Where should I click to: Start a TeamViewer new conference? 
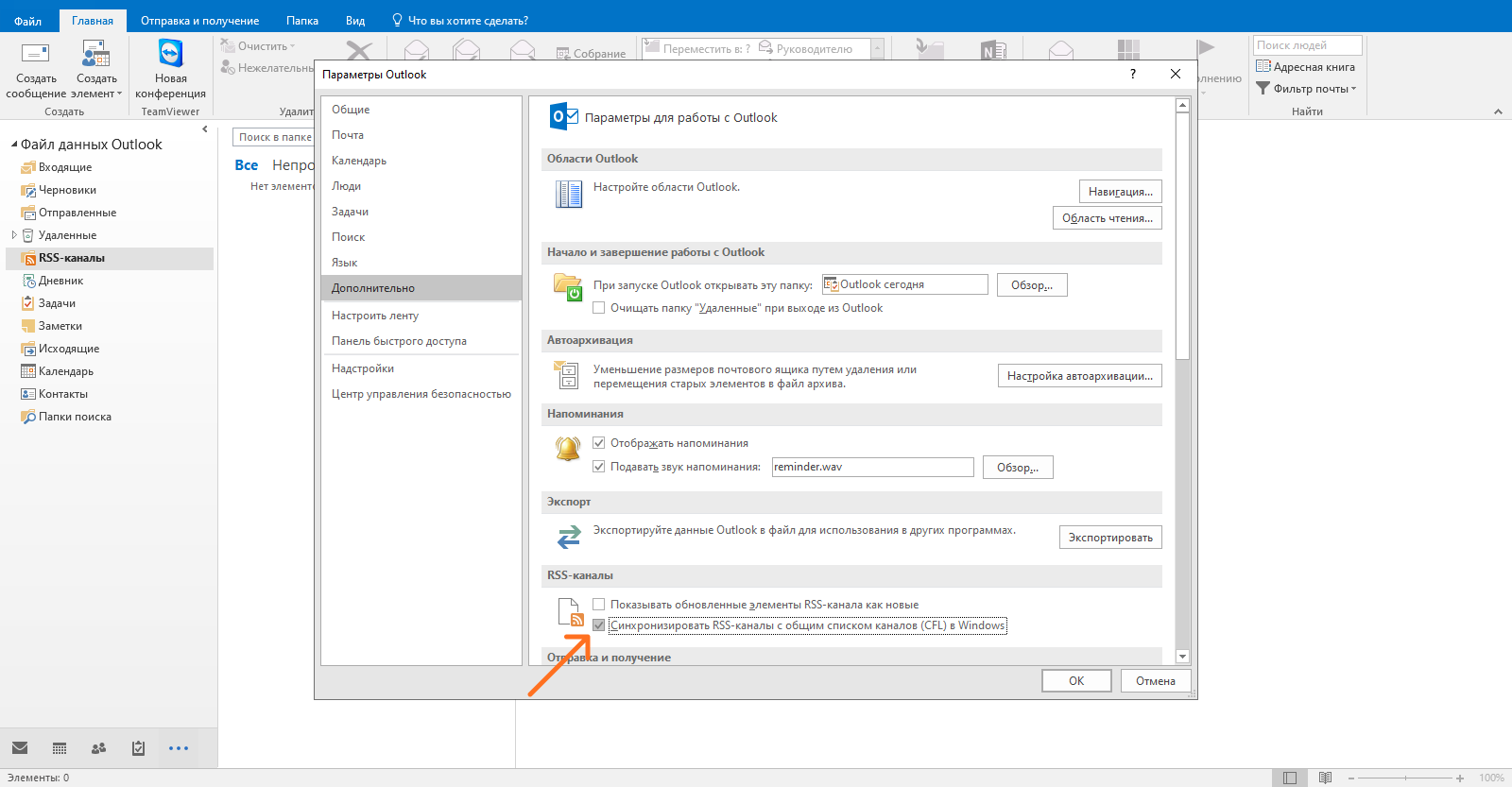(170, 69)
